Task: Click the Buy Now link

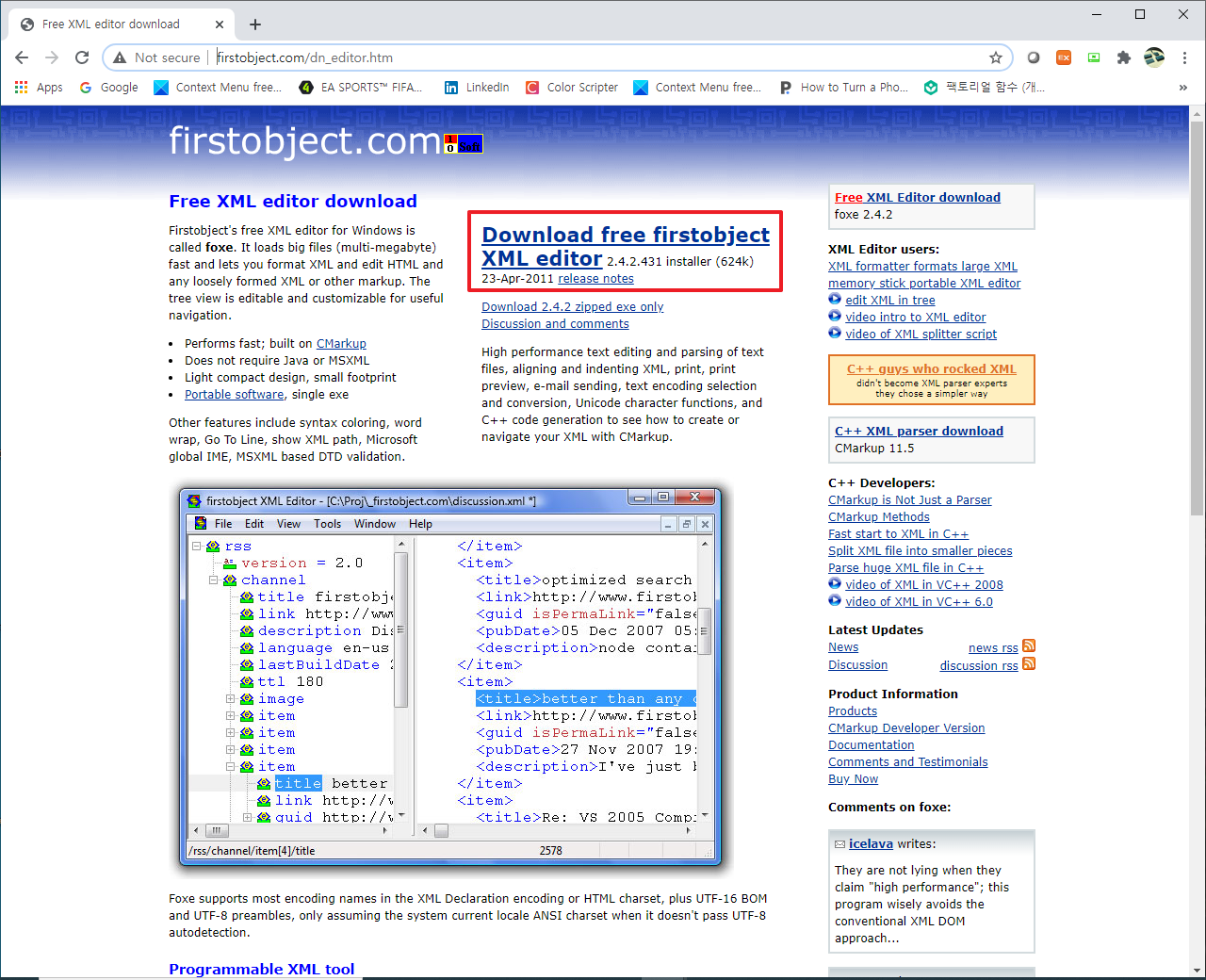Action: (x=853, y=779)
